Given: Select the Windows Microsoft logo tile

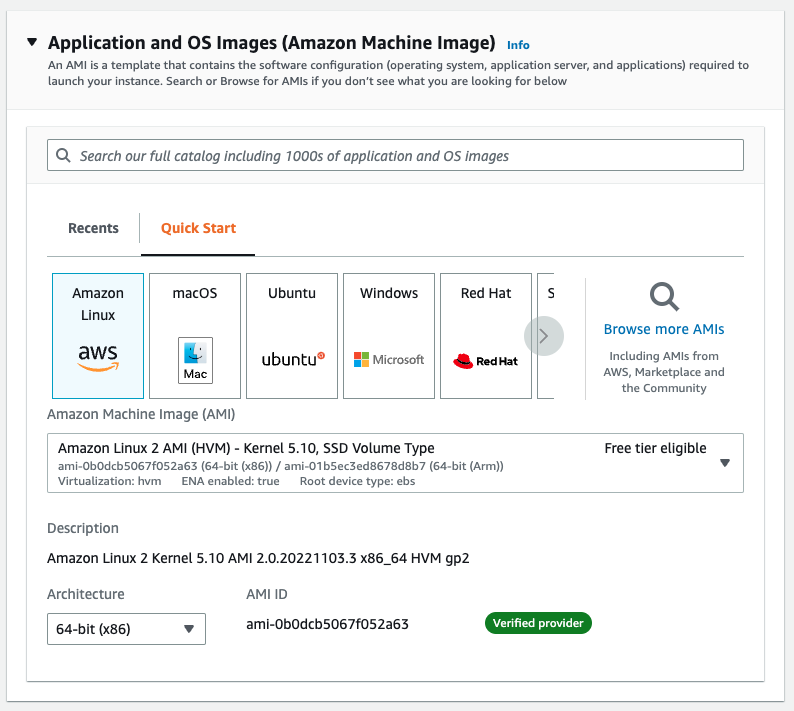Looking at the screenshot, I should [x=389, y=336].
